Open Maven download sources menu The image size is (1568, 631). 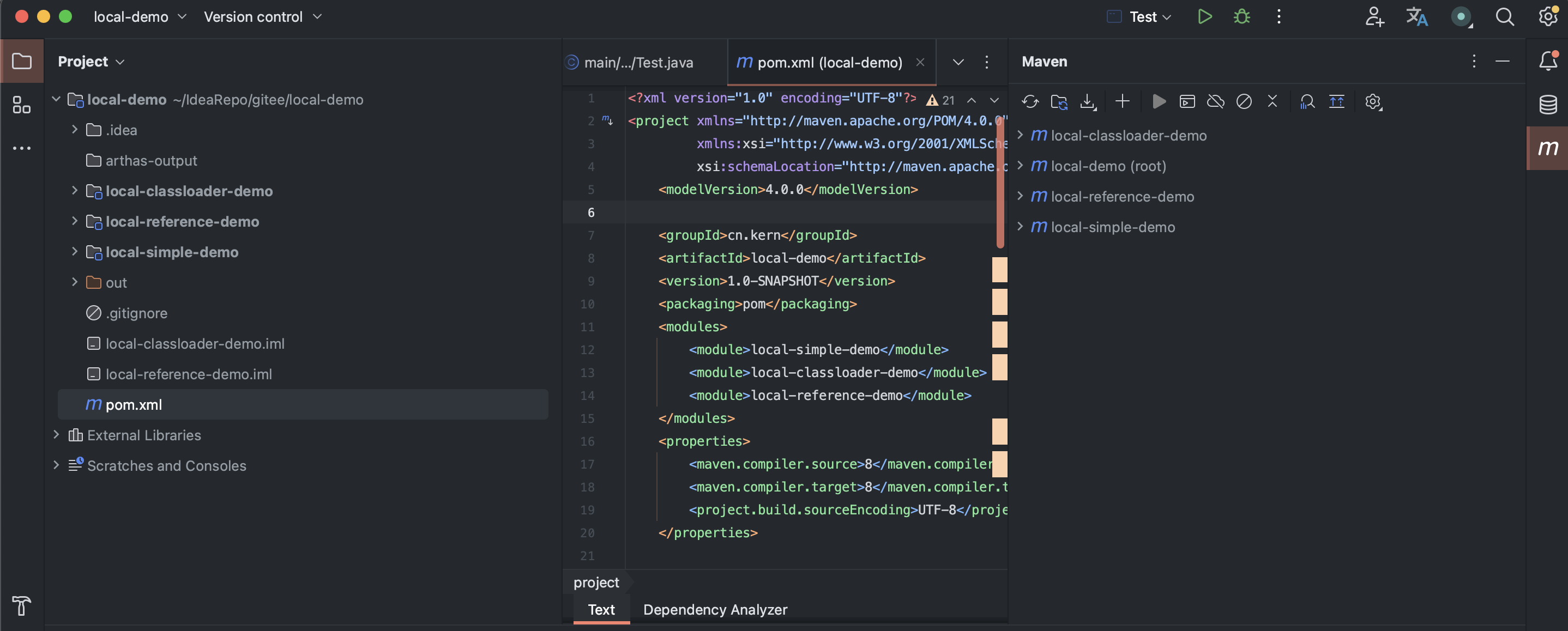tap(1088, 101)
